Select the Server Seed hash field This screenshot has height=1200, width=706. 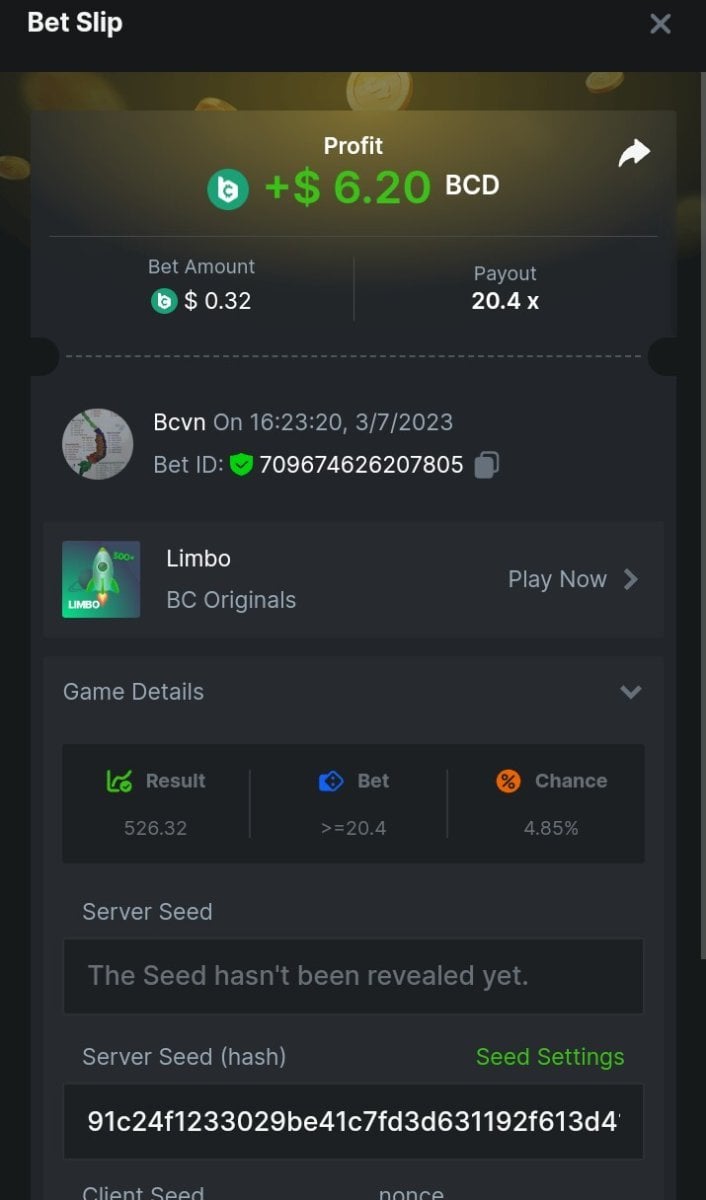(x=353, y=1121)
